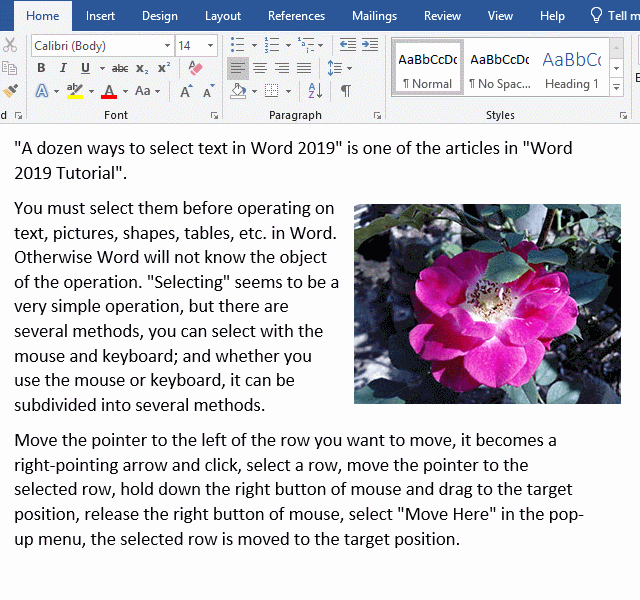Toggle Subscript formatting
This screenshot has width=640, height=600.
pos(142,68)
